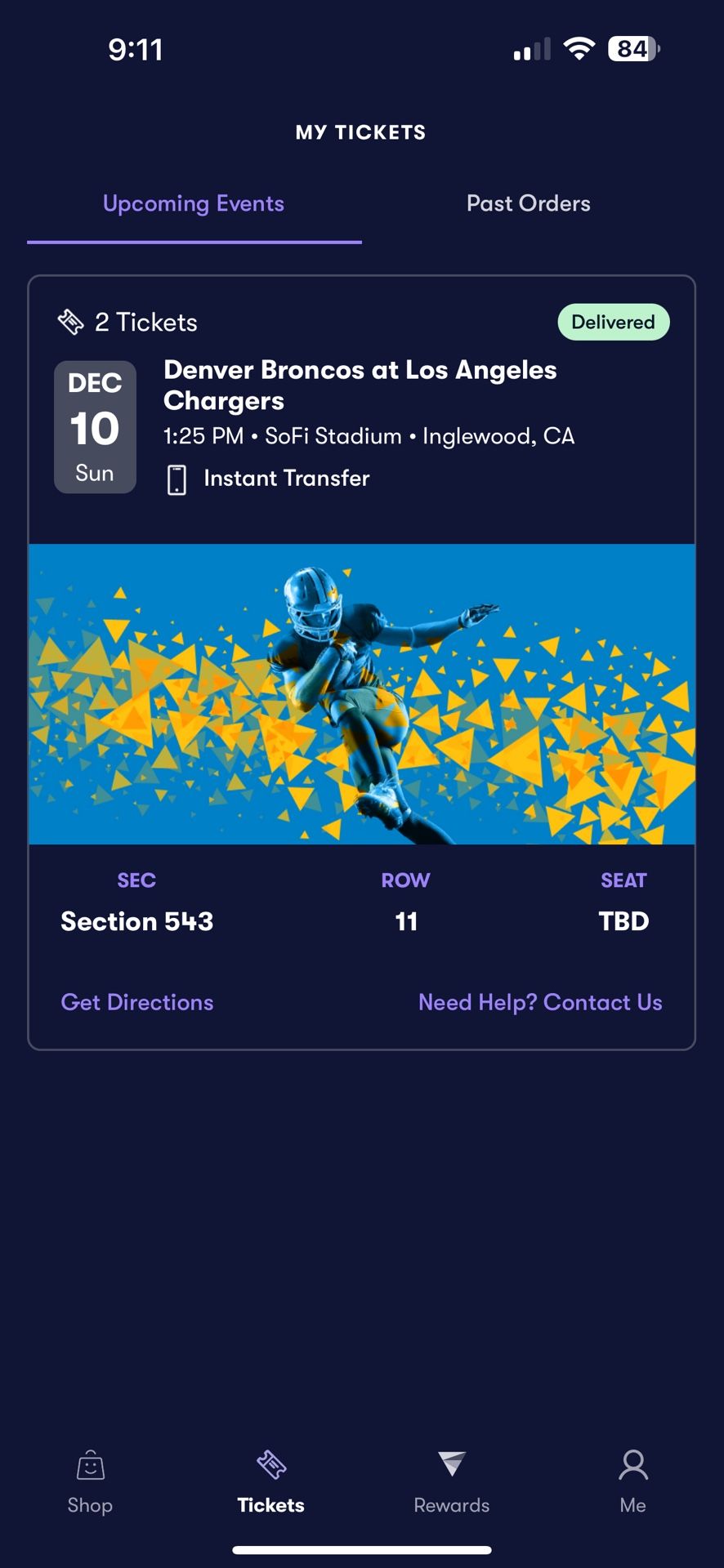Tap the Shop bag icon
Image resolution: width=724 pixels, height=1568 pixels.
90,1466
